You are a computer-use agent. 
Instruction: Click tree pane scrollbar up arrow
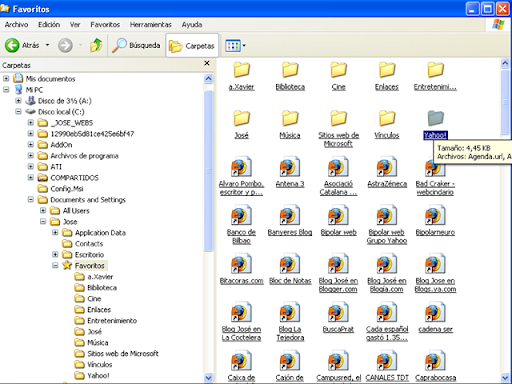coord(208,79)
